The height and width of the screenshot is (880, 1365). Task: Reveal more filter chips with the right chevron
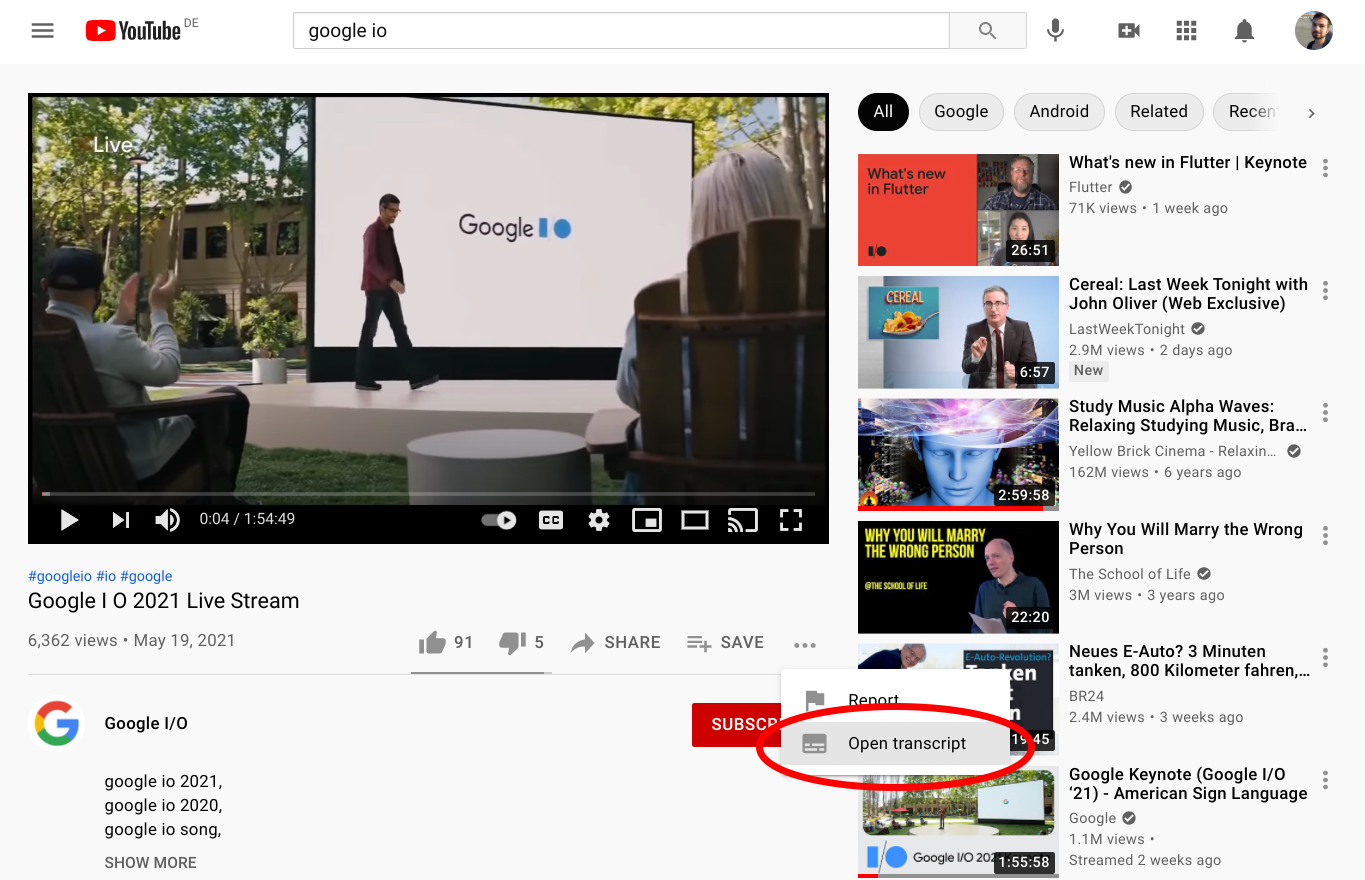coord(1311,113)
